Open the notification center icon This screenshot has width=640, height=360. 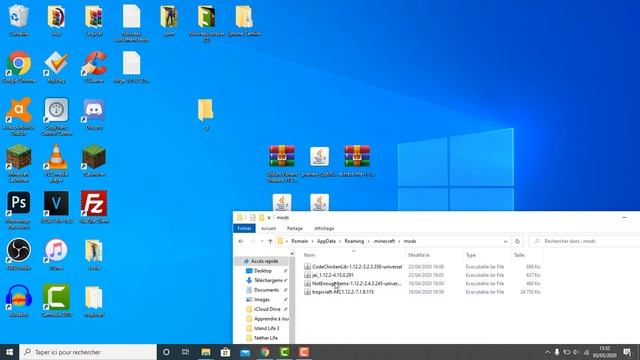coord(627,352)
